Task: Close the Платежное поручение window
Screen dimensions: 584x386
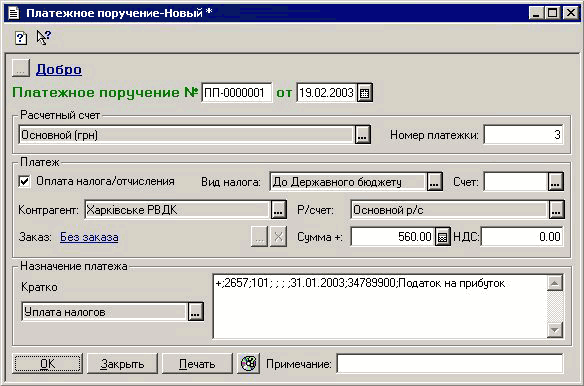Action: 570,13
